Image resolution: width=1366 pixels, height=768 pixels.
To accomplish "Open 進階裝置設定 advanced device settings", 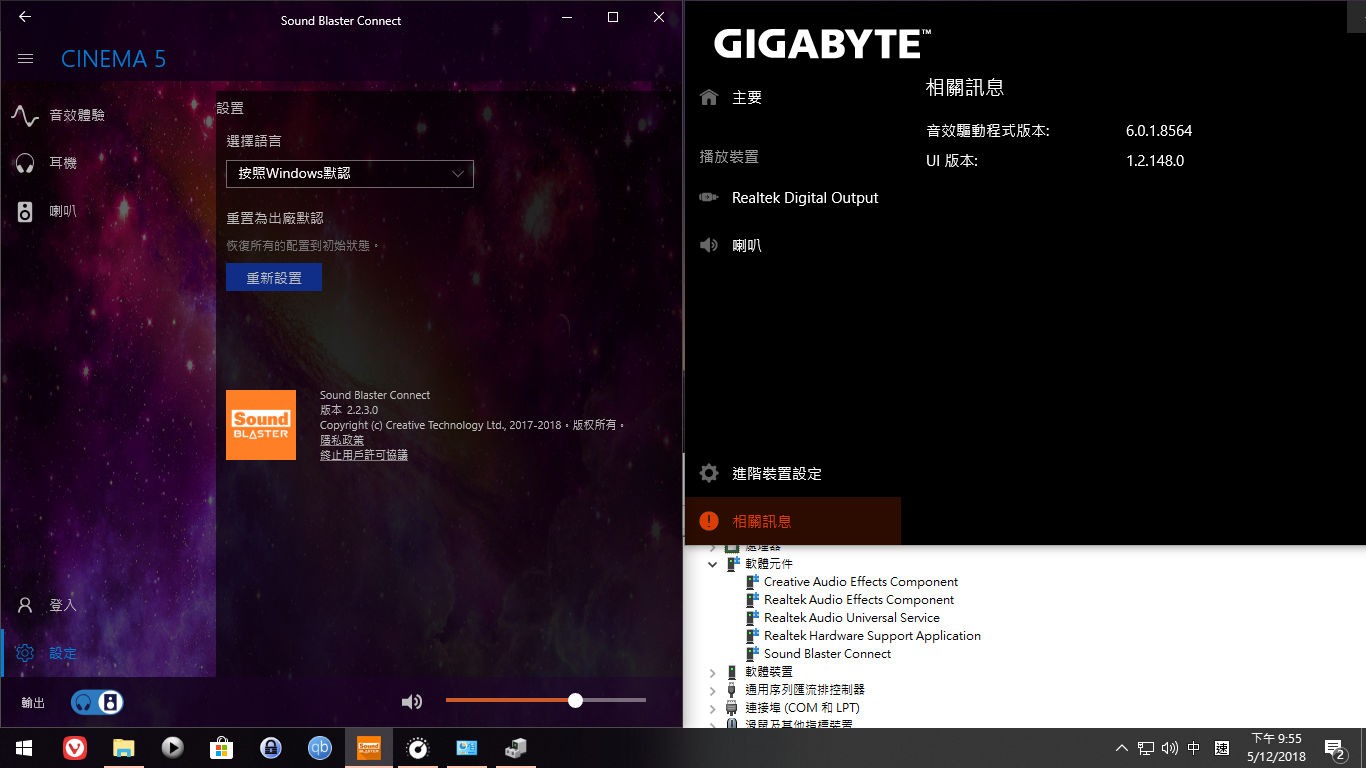I will click(792, 474).
